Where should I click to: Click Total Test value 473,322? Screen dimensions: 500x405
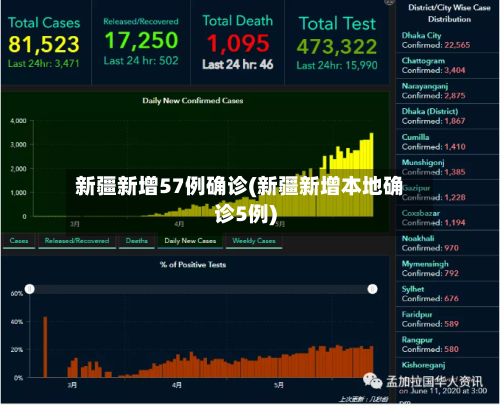click(337, 47)
